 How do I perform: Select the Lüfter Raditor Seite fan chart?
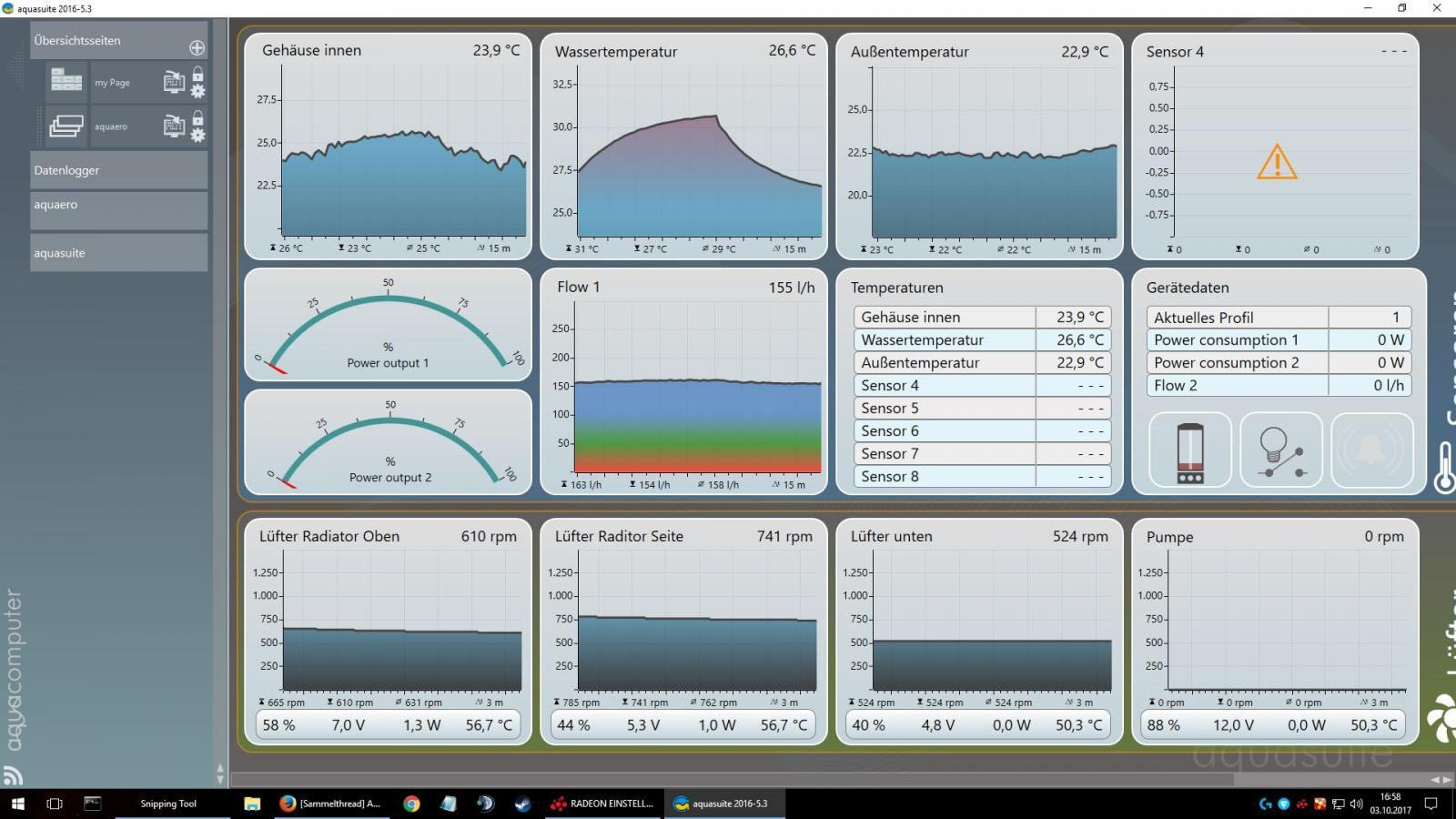(684, 632)
